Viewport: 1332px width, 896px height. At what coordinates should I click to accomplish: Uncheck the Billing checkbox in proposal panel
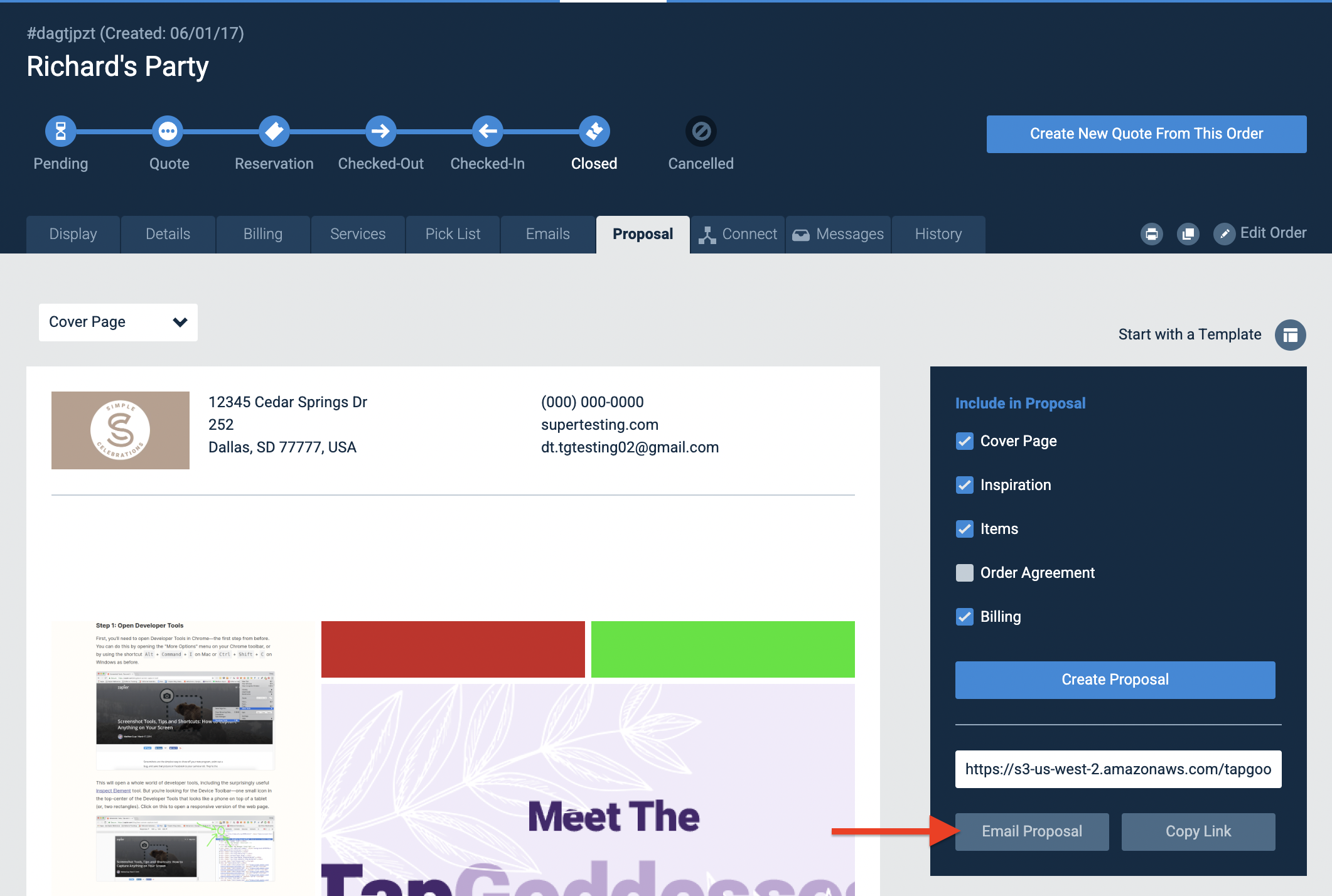point(965,617)
